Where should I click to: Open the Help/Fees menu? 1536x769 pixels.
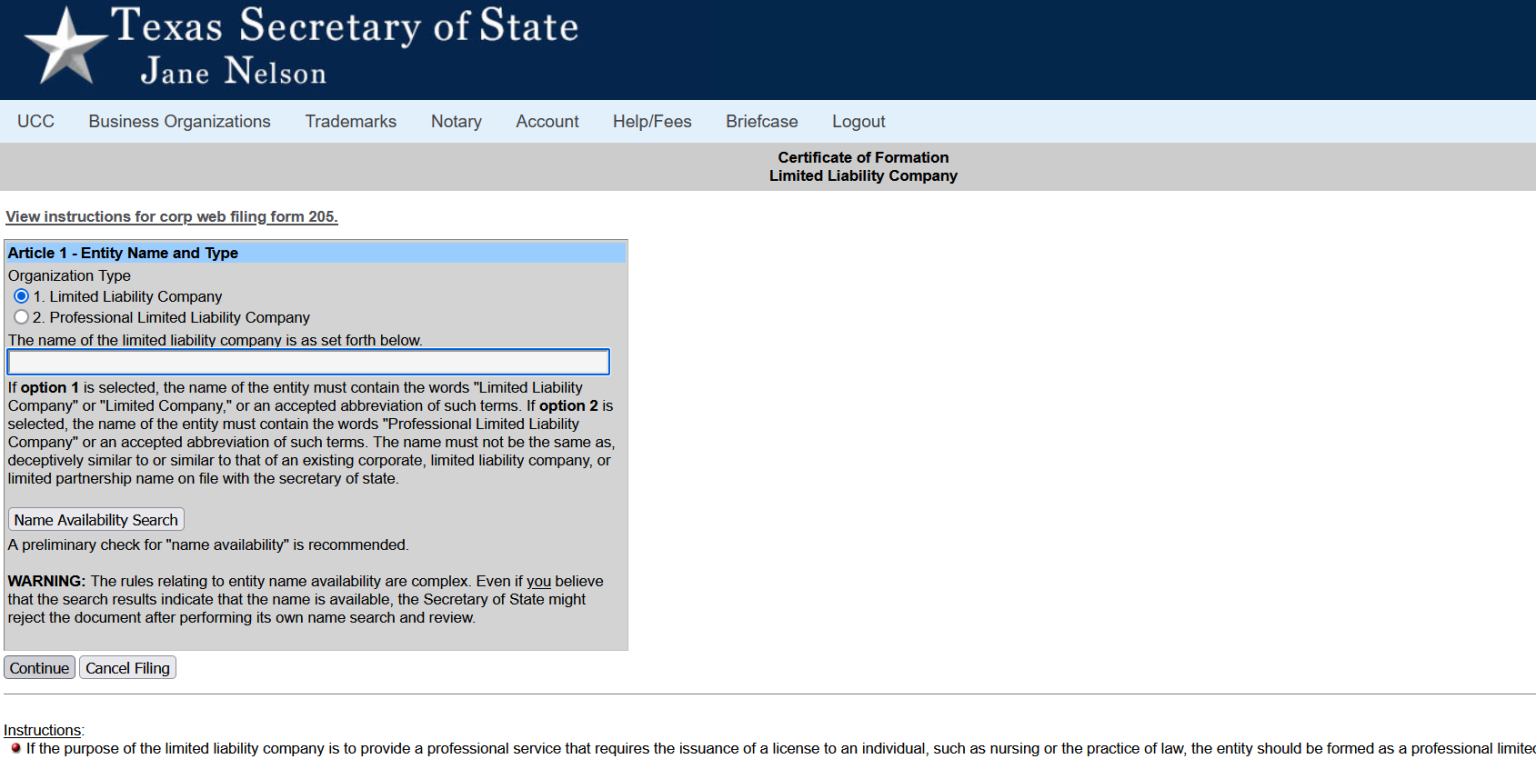point(652,121)
